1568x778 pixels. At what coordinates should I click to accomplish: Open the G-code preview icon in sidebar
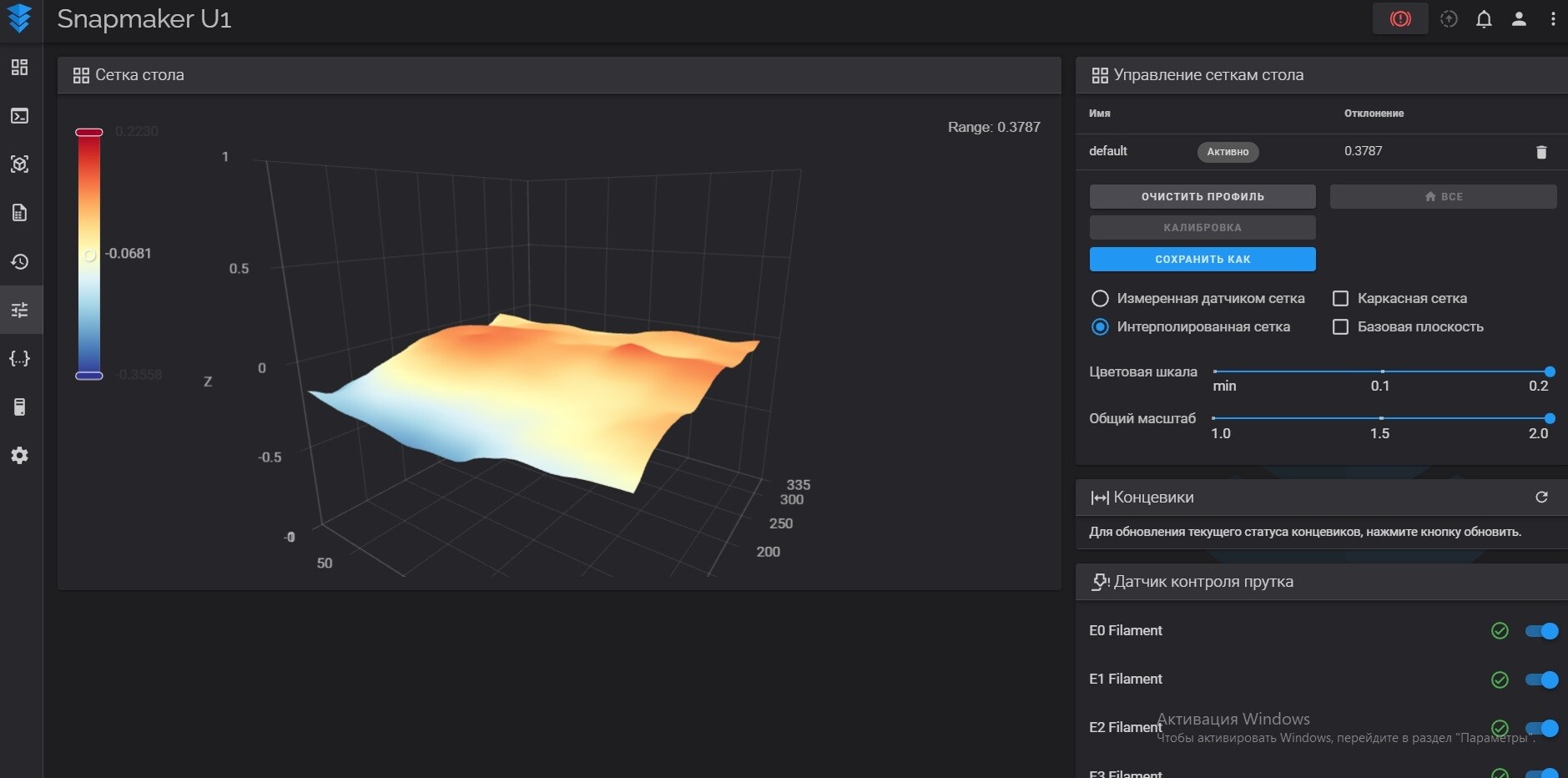pyautogui.click(x=19, y=164)
